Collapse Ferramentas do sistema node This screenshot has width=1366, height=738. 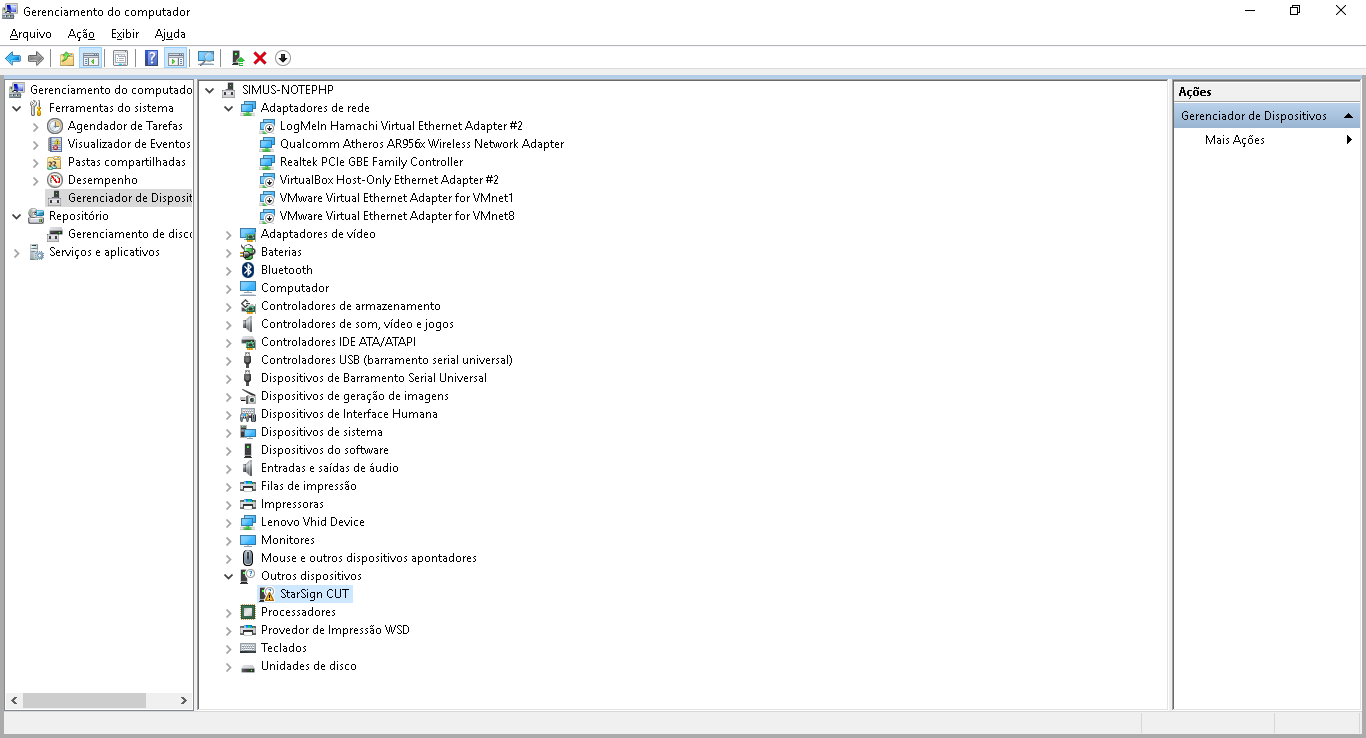tap(17, 108)
